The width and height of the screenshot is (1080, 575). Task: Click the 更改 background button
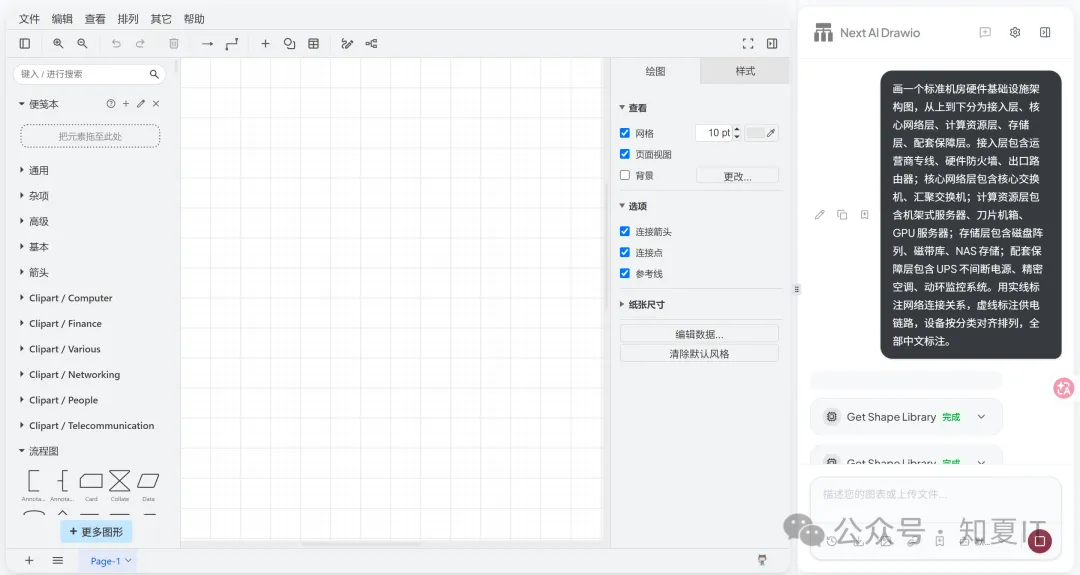click(737, 176)
